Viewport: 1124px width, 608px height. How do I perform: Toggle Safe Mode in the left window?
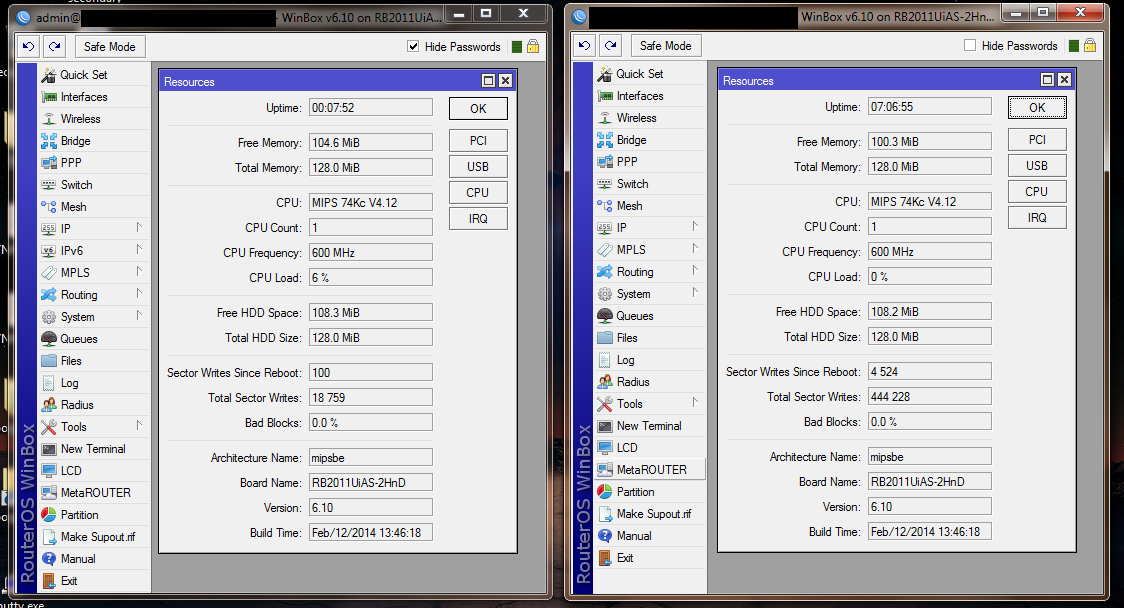pos(109,46)
